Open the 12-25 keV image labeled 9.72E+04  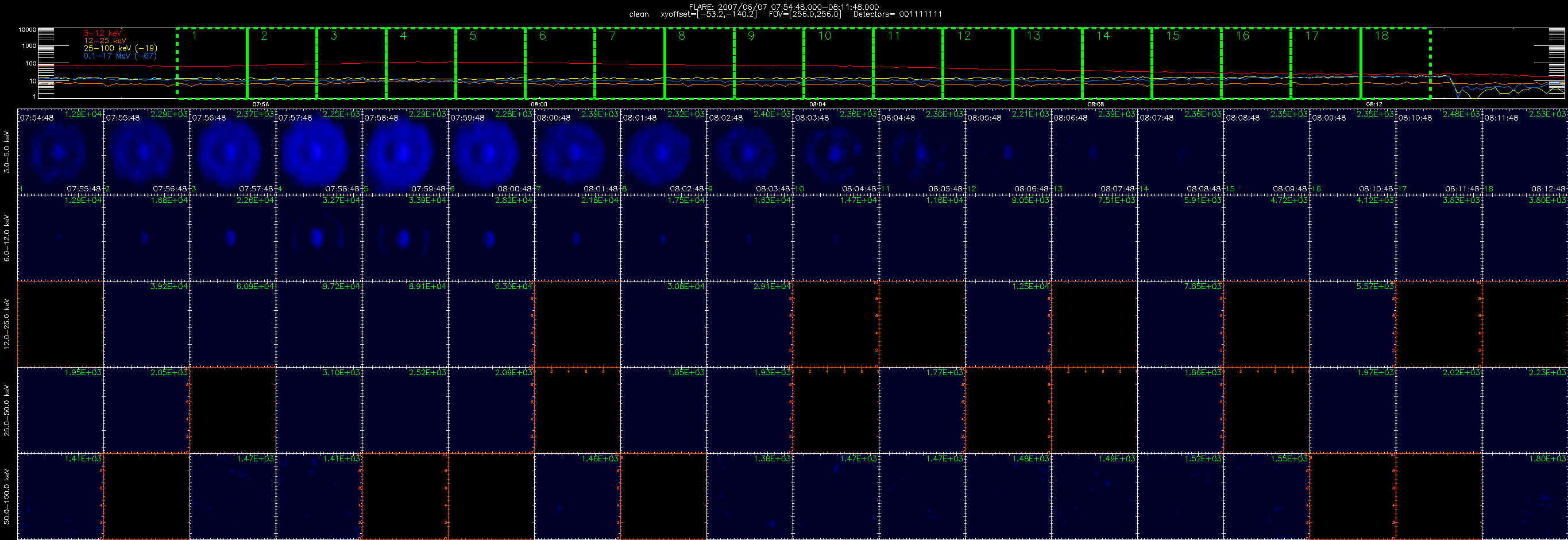(319, 324)
